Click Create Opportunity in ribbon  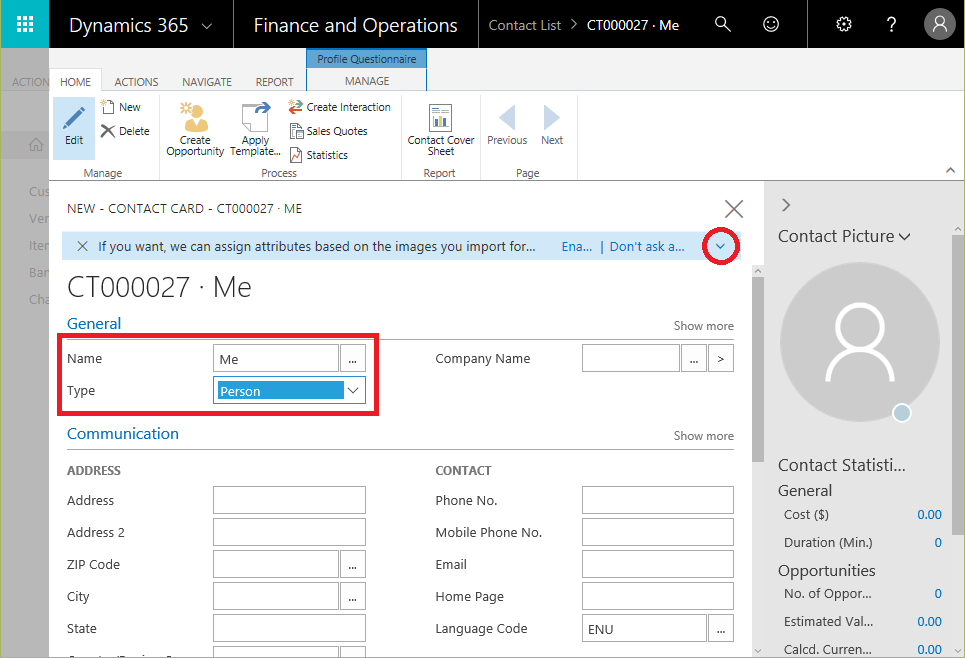(195, 129)
